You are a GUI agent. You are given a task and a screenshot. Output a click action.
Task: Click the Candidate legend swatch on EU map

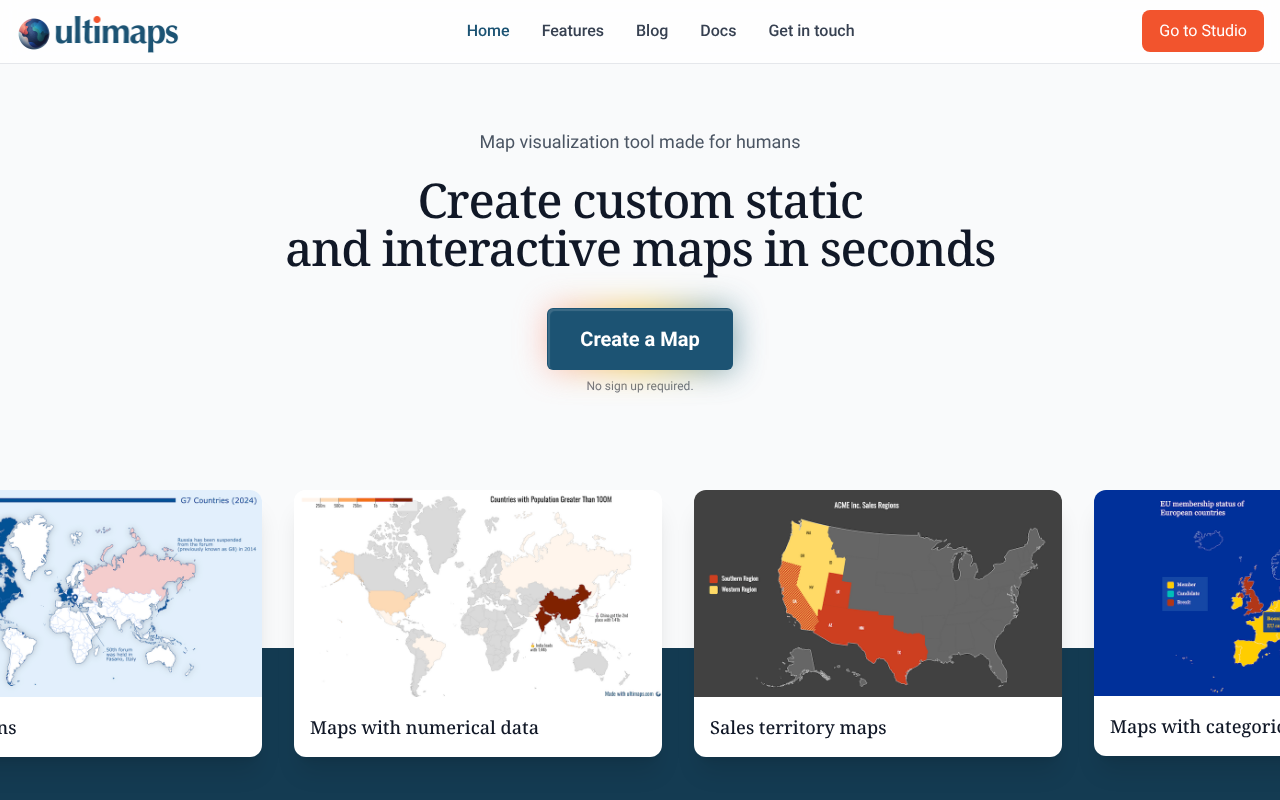pyautogui.click(x=1170, y=594)
